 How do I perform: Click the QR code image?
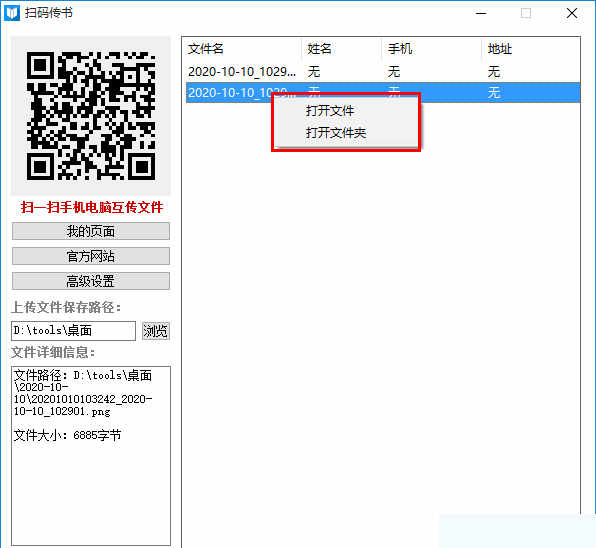coord(91,116)
